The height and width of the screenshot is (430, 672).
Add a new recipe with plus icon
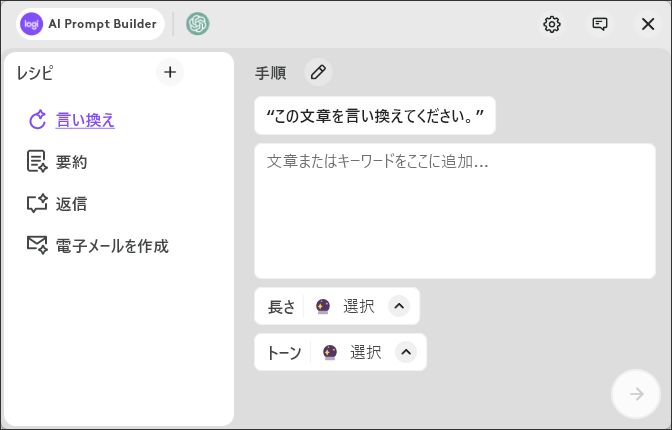click(170, 72)
